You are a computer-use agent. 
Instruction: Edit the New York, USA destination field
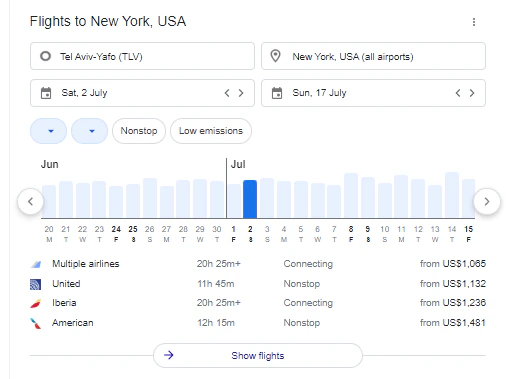pos(373,56)
